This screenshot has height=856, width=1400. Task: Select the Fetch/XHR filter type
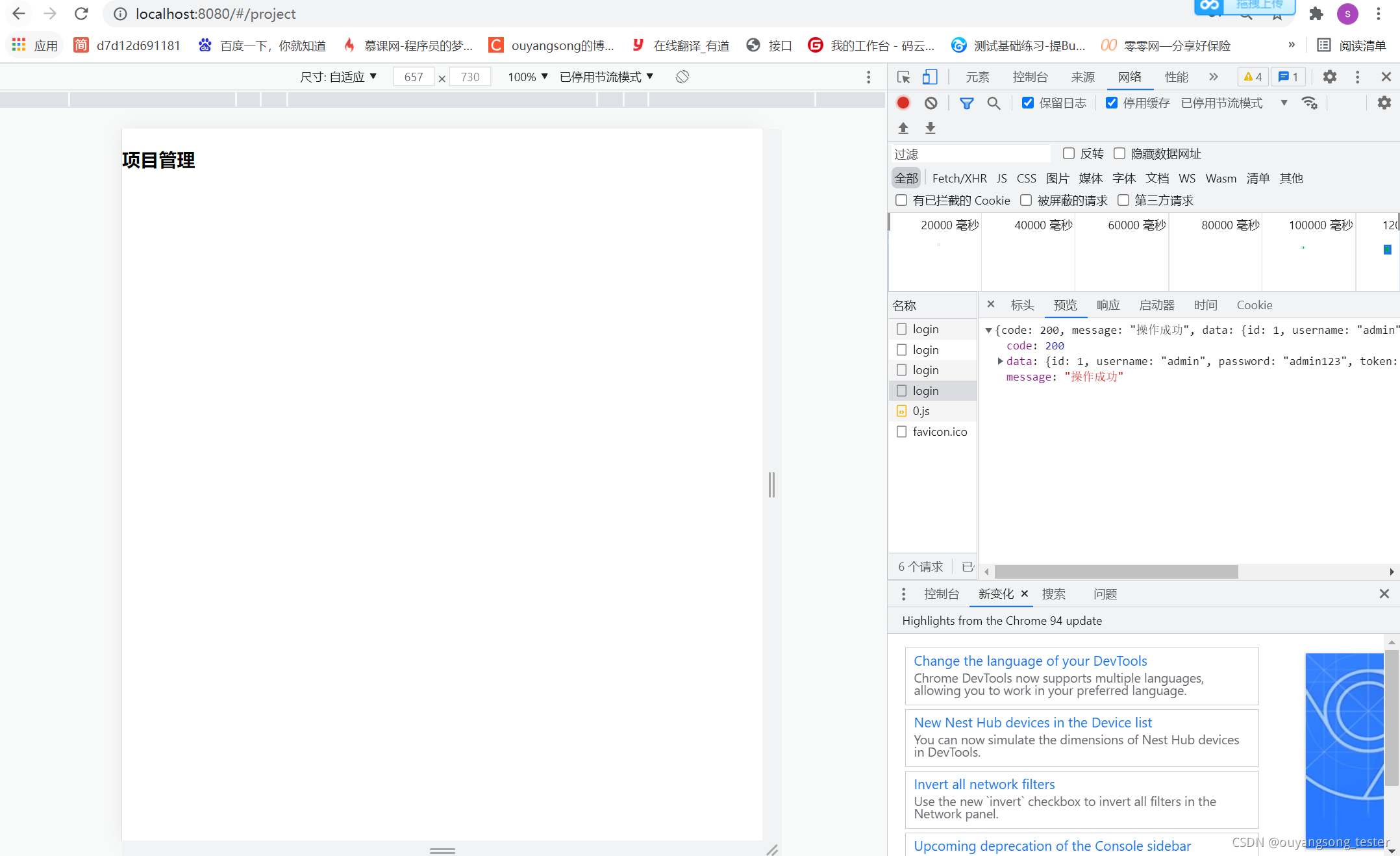pyautogui.click(x=959, y=178)
